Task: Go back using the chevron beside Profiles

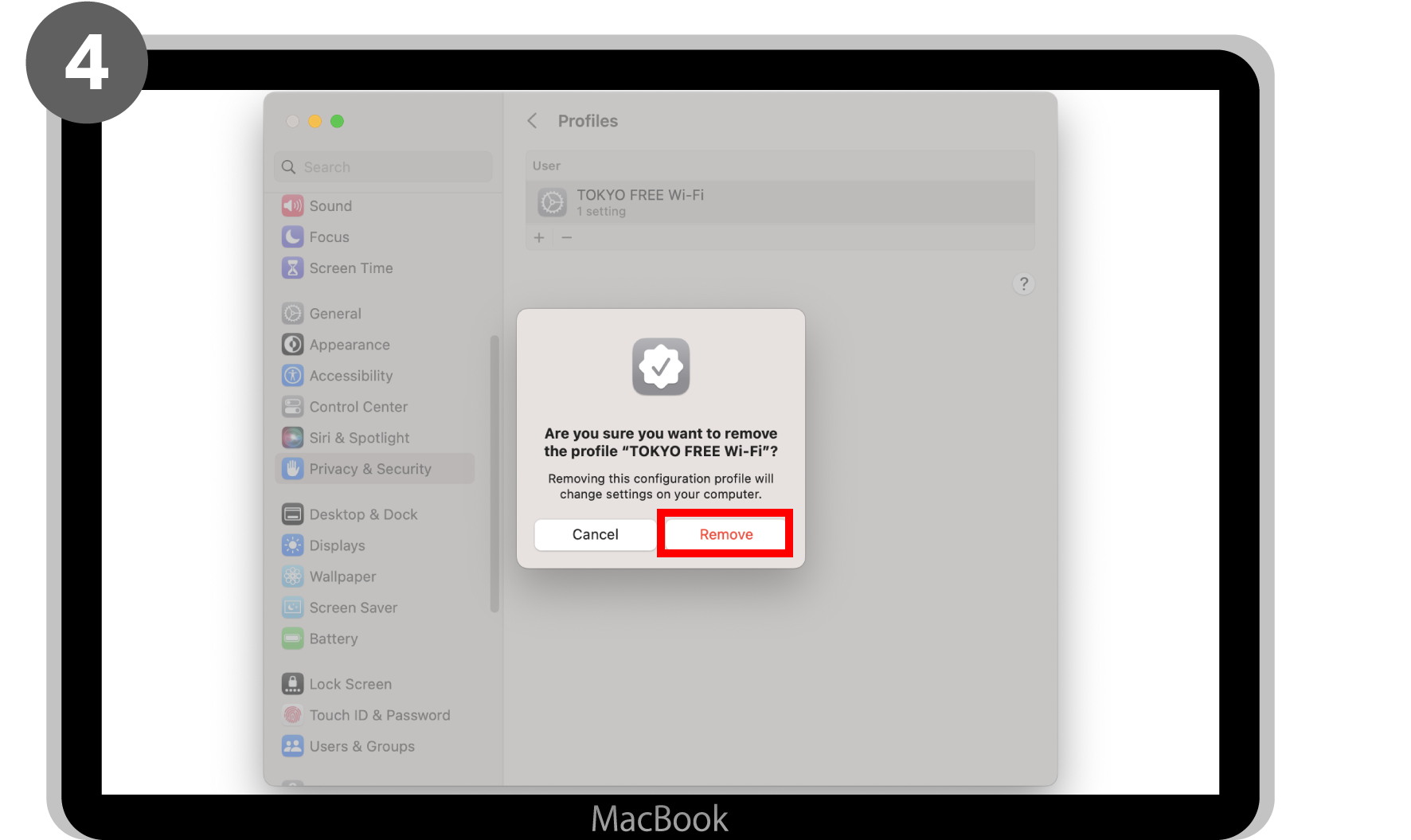Action: pos(532,121)
